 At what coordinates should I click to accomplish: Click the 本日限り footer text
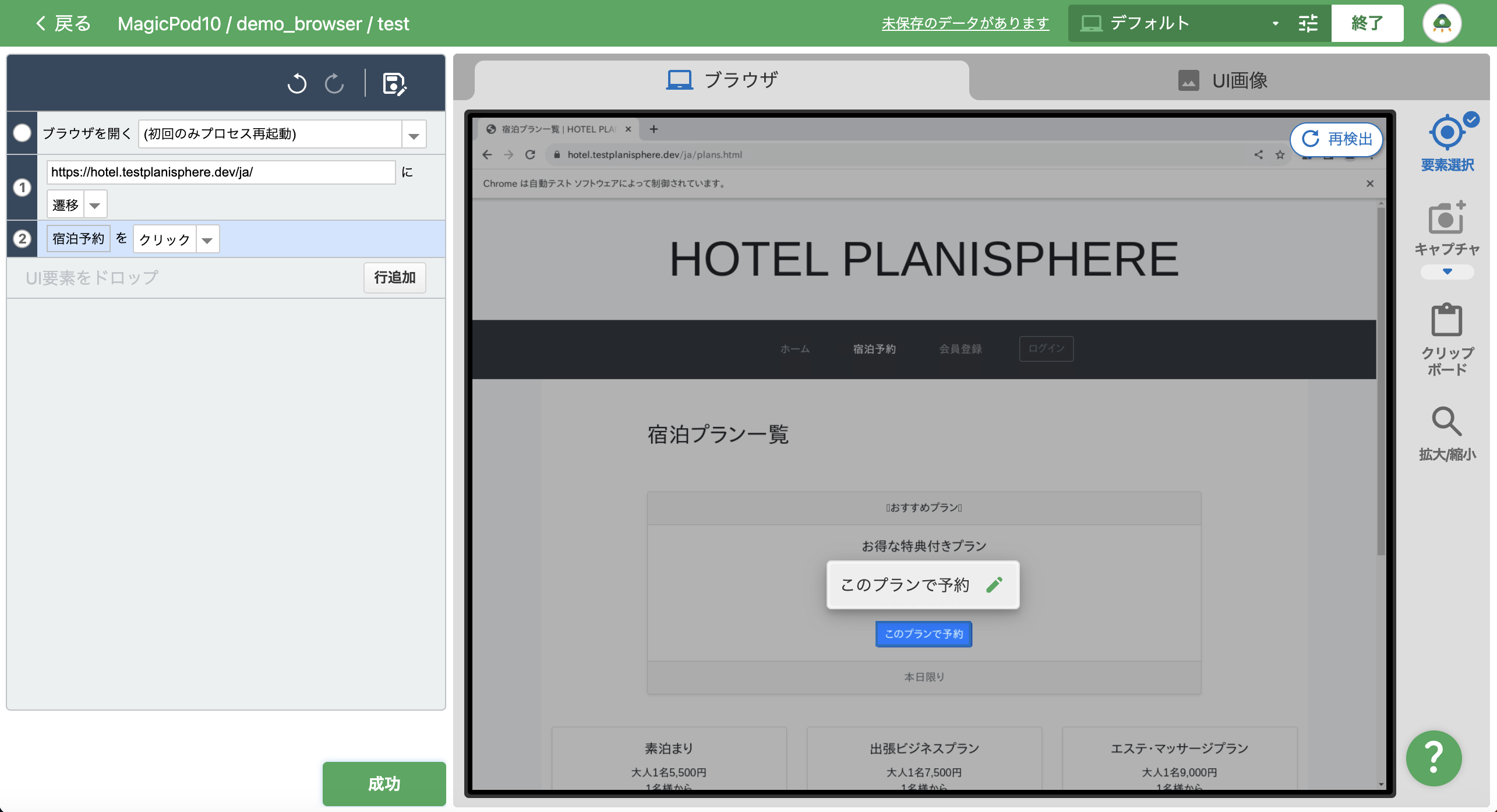pyautogui.click(x=924, y=677)
